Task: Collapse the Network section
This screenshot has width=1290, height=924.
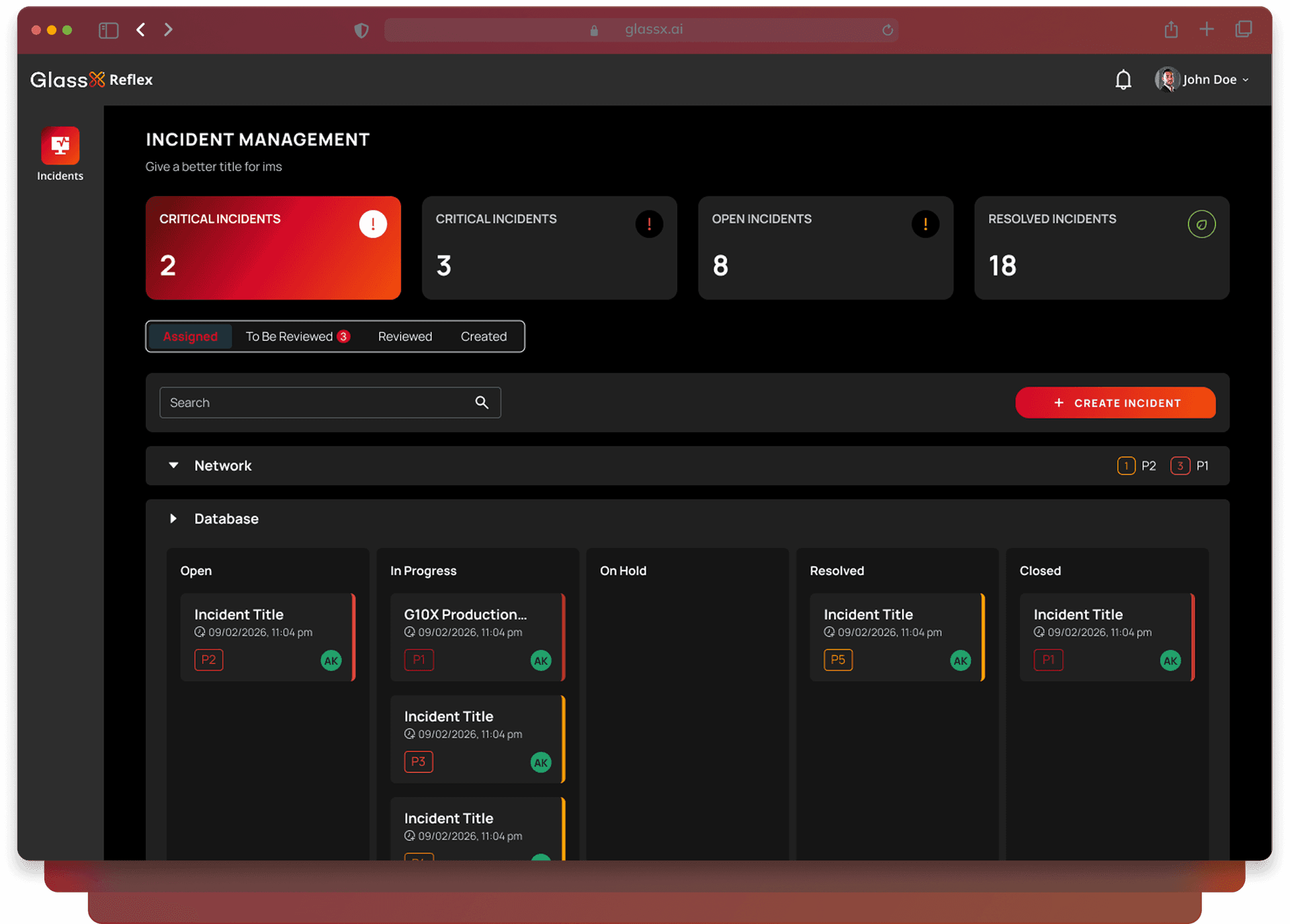Action: click(173, 465)
